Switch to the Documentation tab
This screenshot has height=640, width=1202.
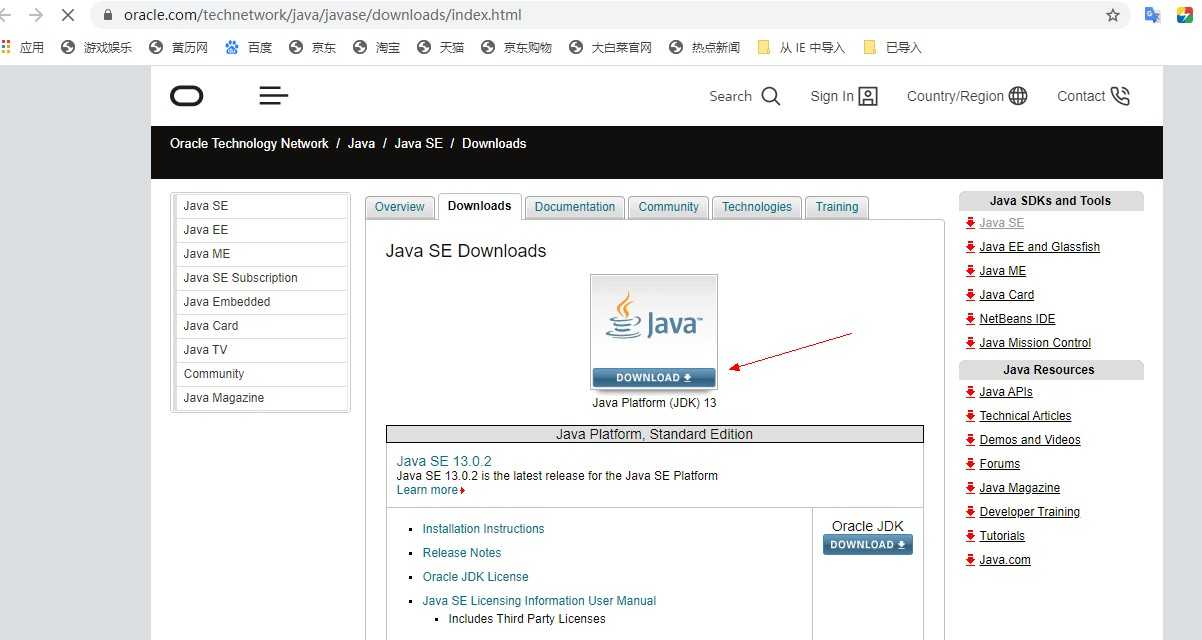click(x=575, y=207)
